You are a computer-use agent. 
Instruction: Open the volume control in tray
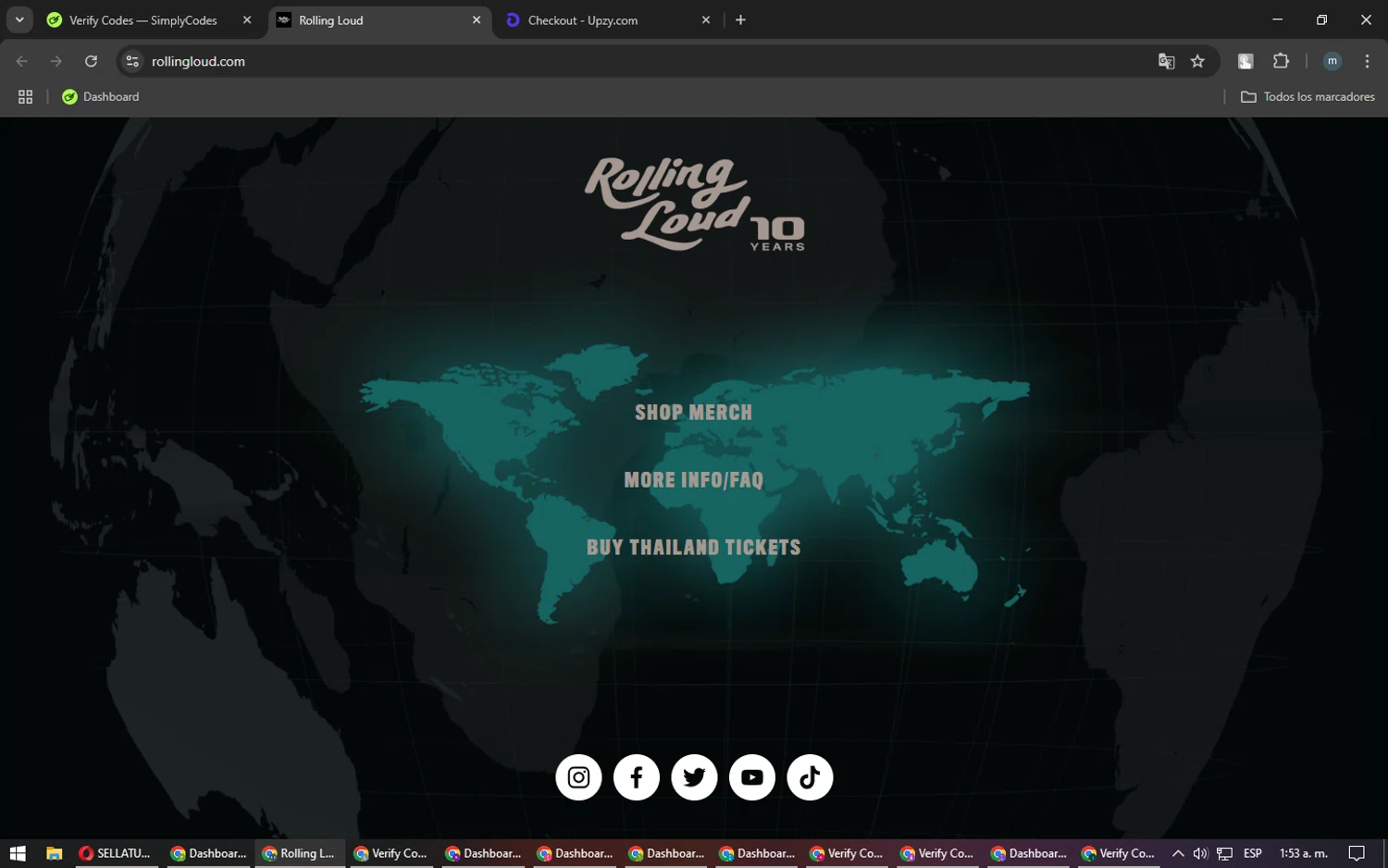(1200, 853)
